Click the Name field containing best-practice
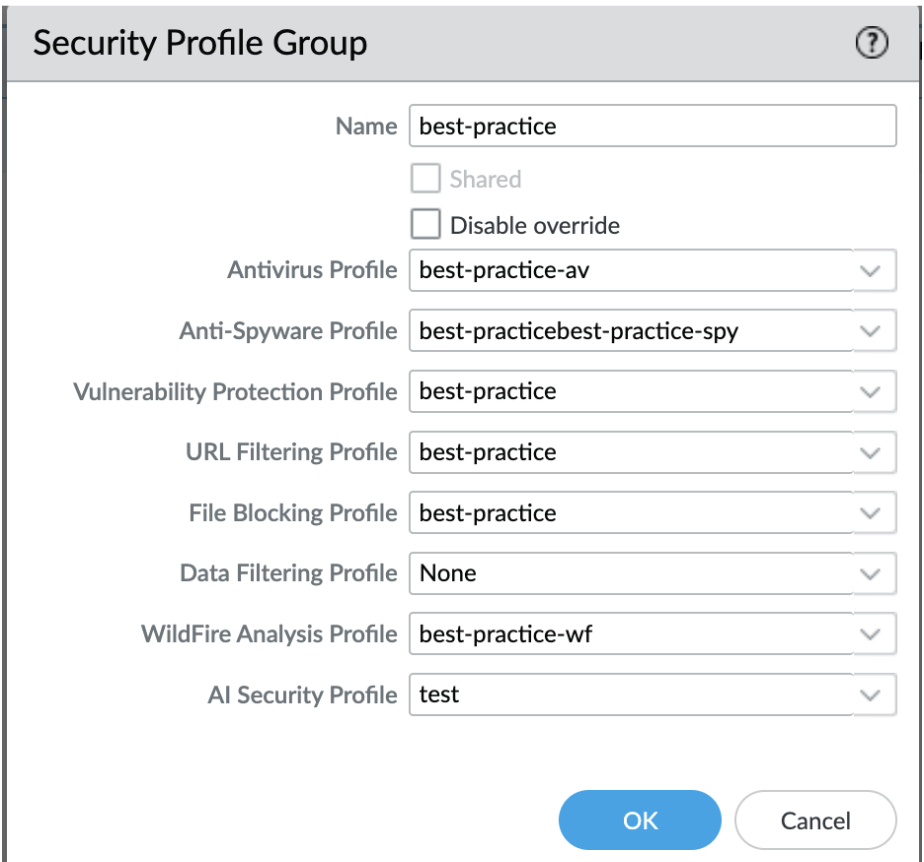This screenshot has height=862, width=924. [x=652, y=127]
